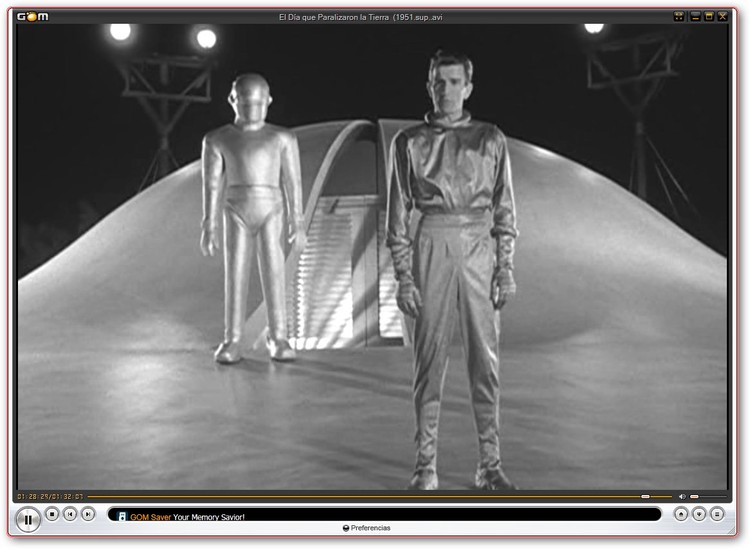750x549 pixels.
Task: Open file with the eject button
Action: (x=681, y=514)
